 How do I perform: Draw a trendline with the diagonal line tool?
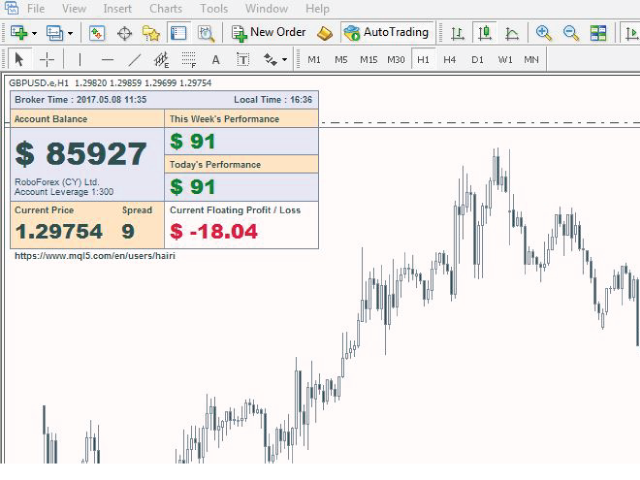coord(134,60)
